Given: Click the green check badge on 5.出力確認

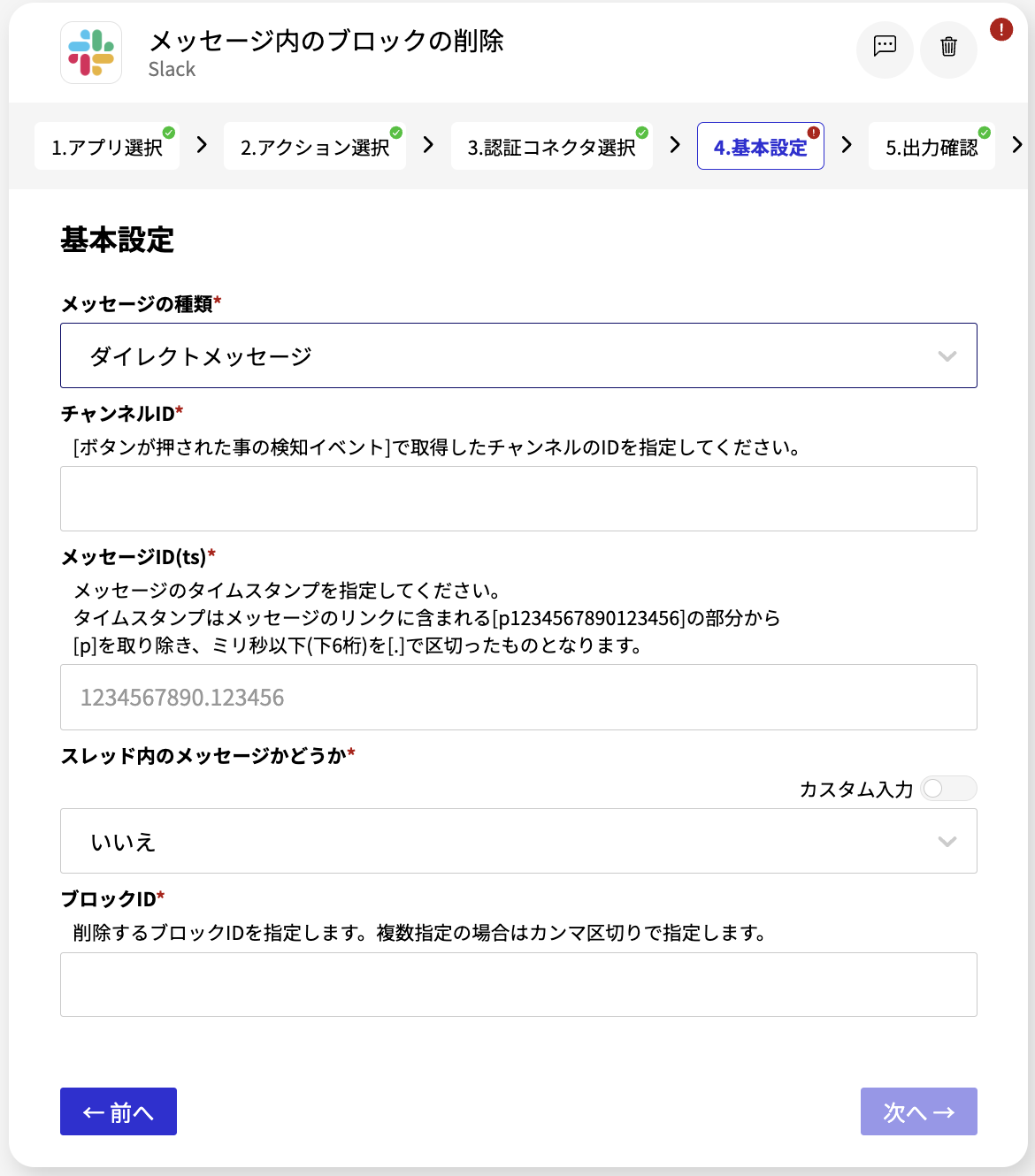Looking at the screenshot, I should [x=985, y=133].
